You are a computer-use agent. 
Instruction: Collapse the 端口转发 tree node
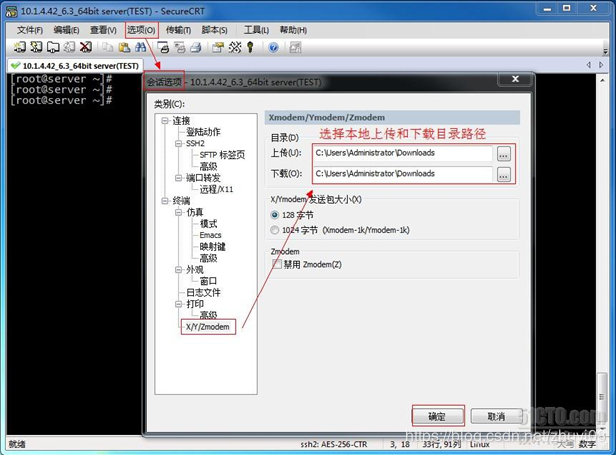point(179,178)
